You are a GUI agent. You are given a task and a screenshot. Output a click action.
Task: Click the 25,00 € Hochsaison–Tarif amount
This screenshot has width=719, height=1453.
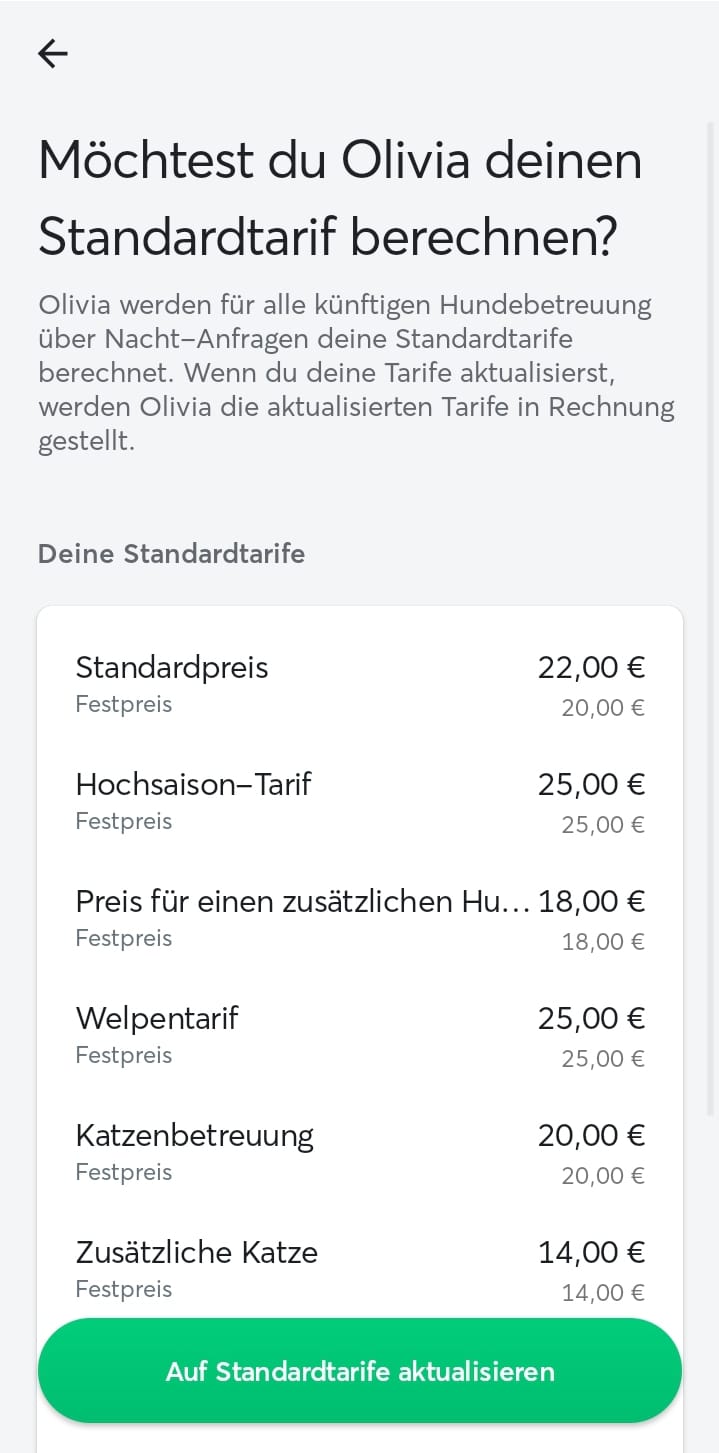point(591,784)
